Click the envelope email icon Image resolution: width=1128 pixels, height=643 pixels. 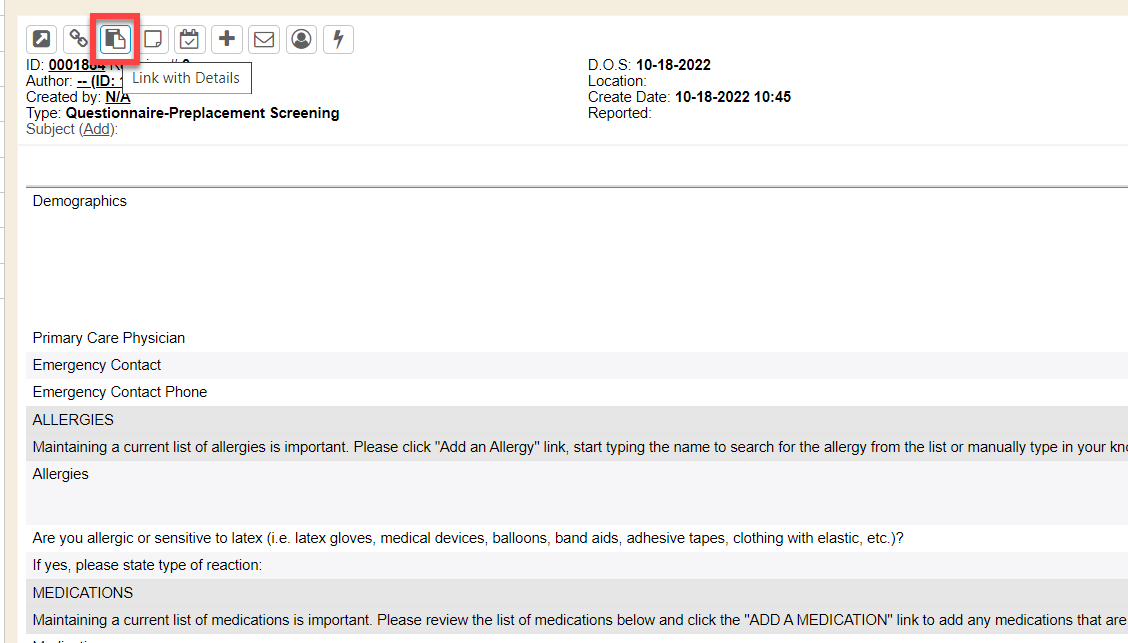coord(264,39)
